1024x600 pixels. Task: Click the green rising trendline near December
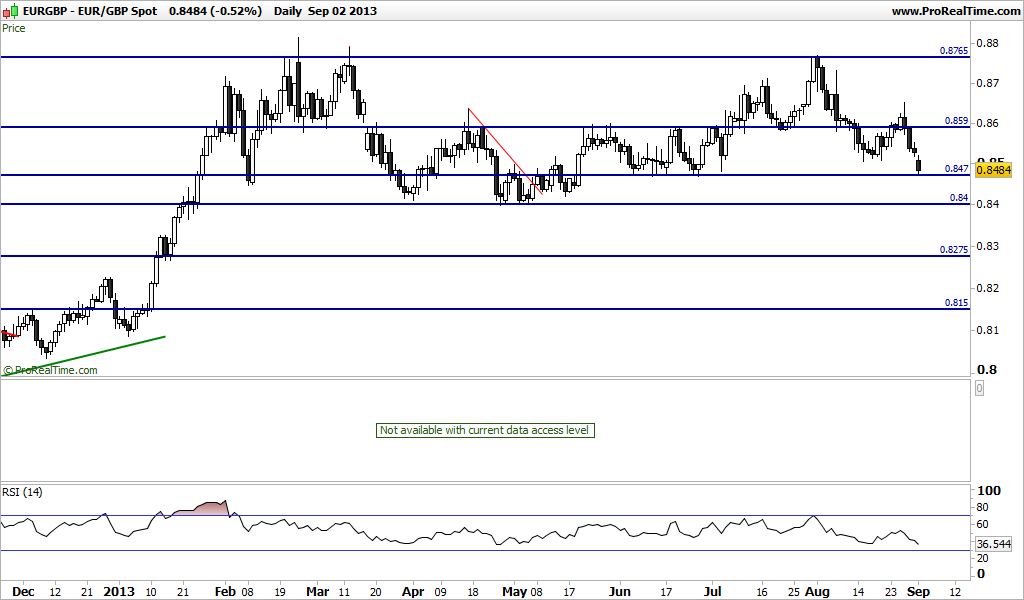coord(84,356)
